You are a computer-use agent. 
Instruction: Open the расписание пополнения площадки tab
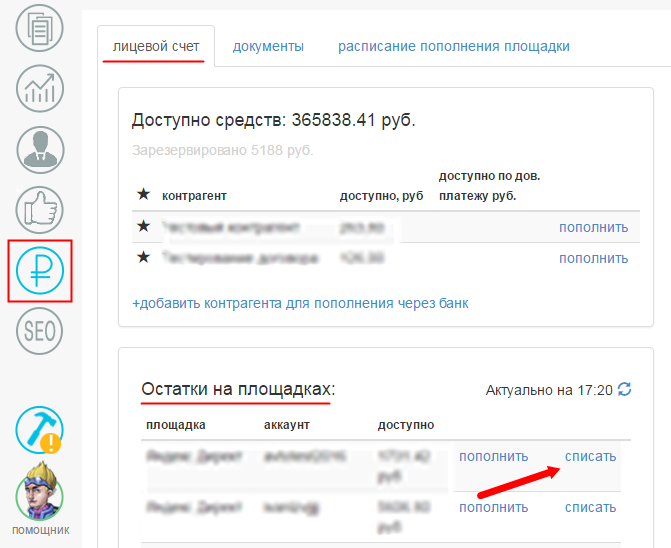(x=454, y=46)
